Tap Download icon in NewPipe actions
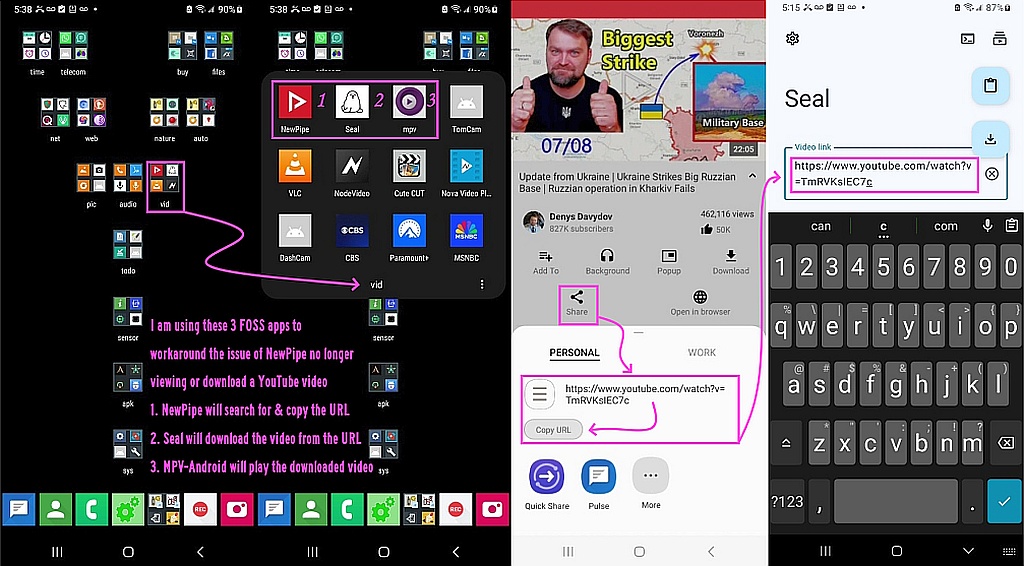Viewport: 1024px width, 566px height. click(x=731, y=255)
